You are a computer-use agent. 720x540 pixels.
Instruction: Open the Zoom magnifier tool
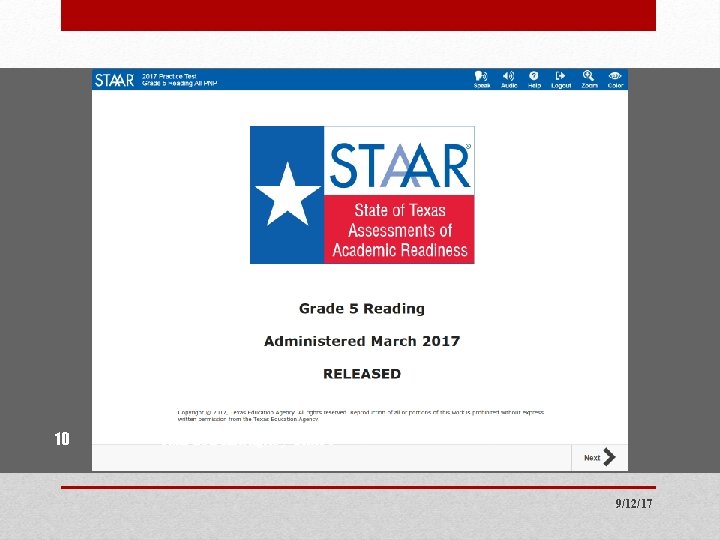point(589,79)
